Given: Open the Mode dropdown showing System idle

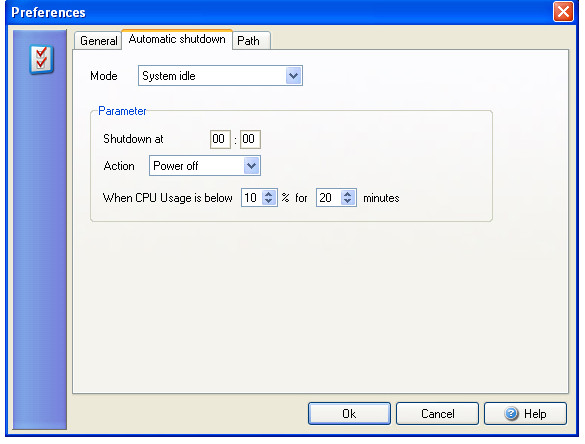Looking at the screenshot, I should pos(220,76).
